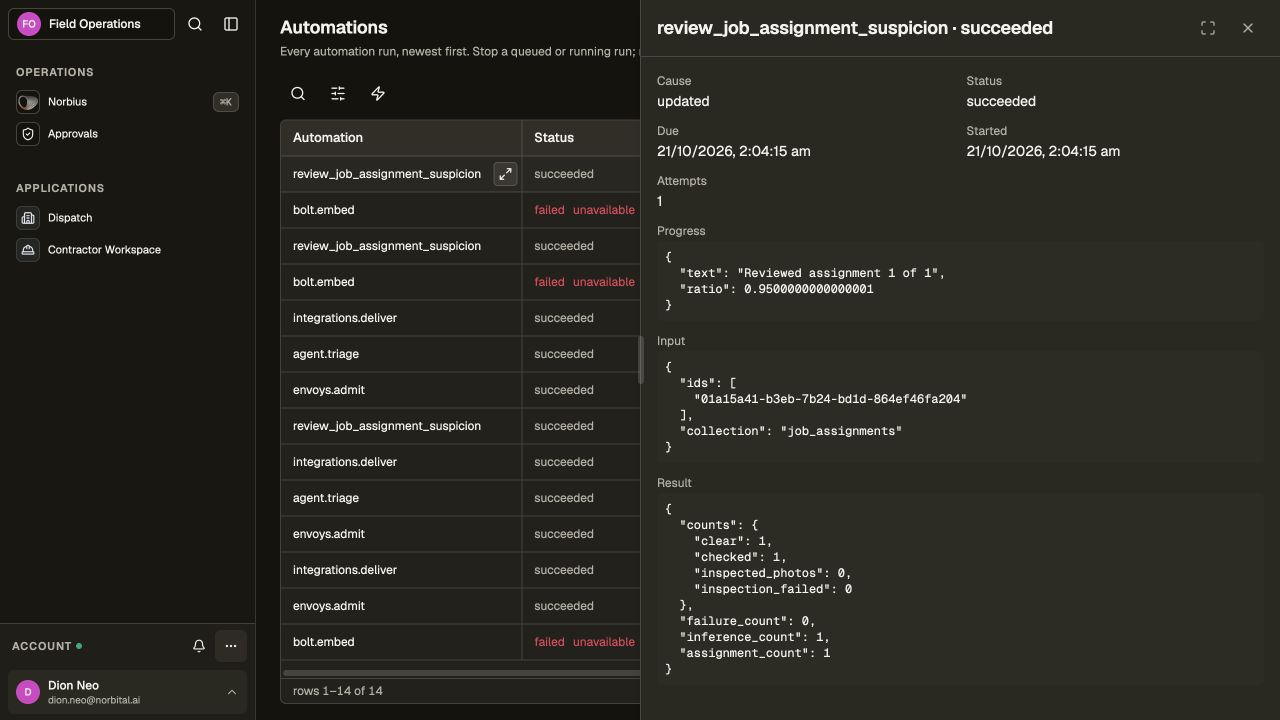Expand detail panel to fullscreen
The image size is (1280, 720).
click(x=1208, y=28)
